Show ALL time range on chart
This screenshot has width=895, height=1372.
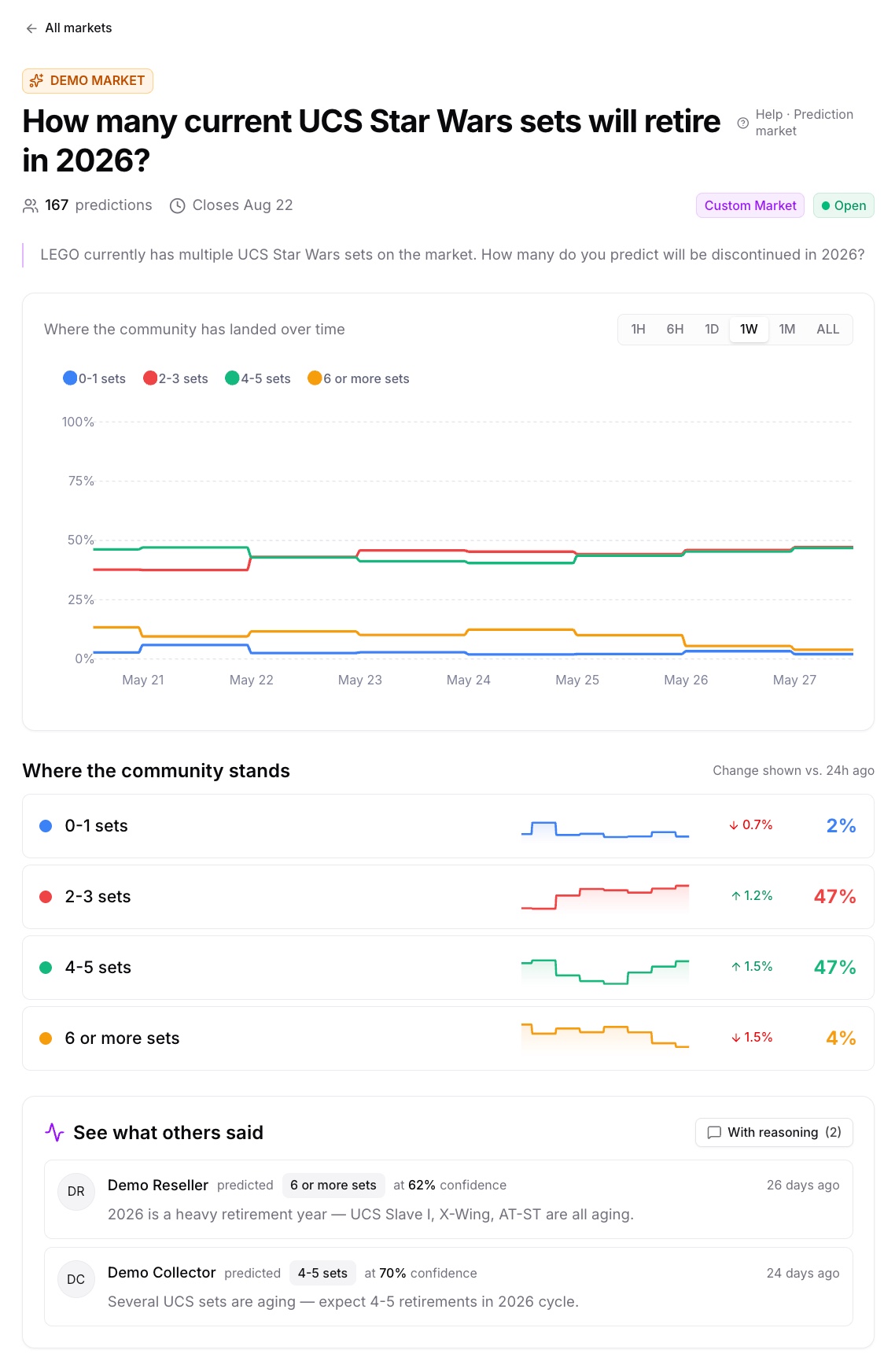click(827, 330)
